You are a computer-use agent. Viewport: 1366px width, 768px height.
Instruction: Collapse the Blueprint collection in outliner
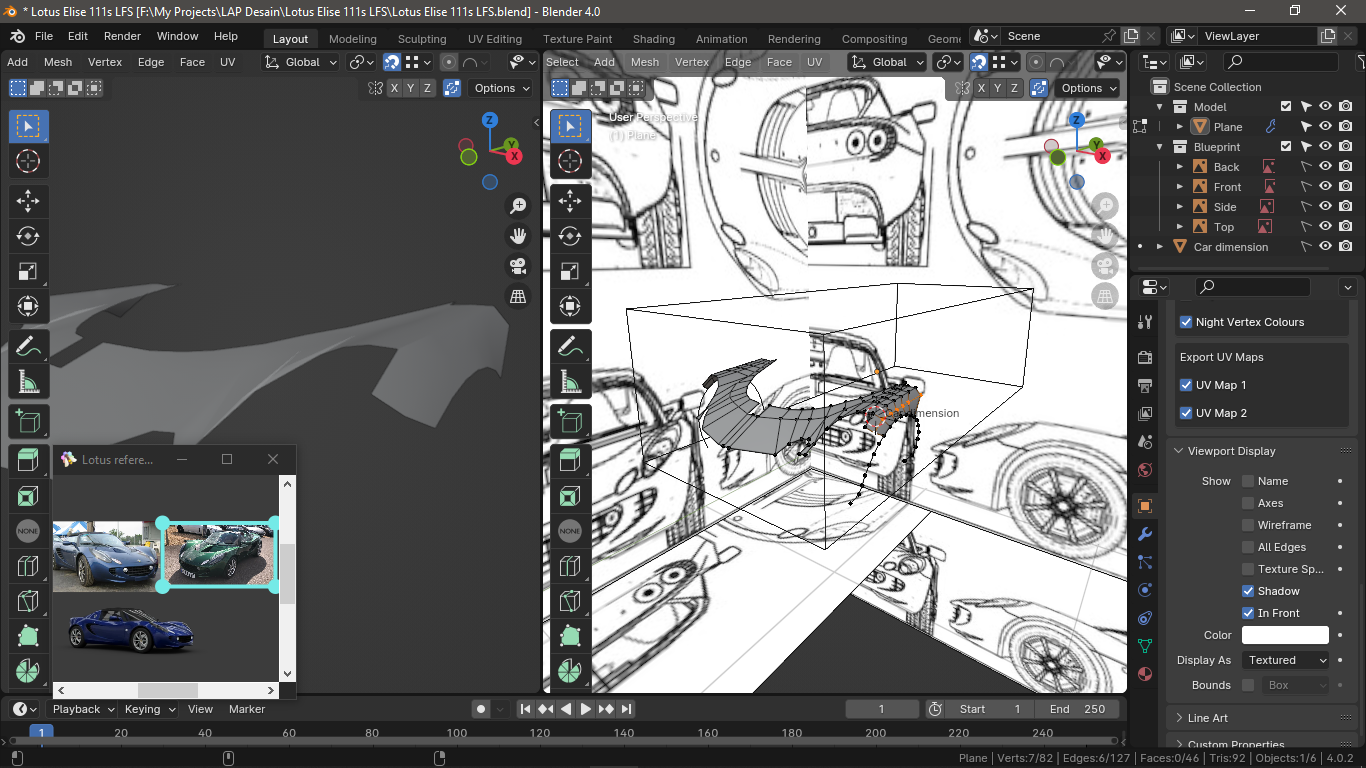(x=1161, y=147)
